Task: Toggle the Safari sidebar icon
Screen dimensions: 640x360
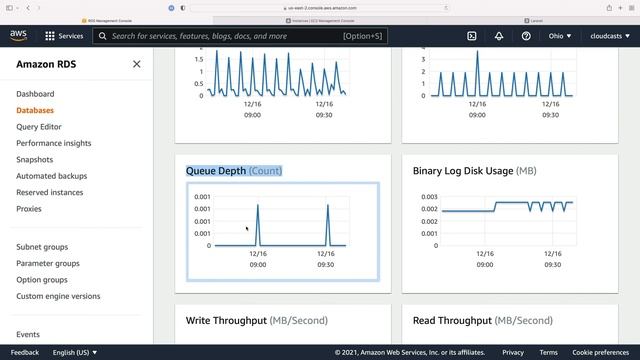Action: click(9, 8)
